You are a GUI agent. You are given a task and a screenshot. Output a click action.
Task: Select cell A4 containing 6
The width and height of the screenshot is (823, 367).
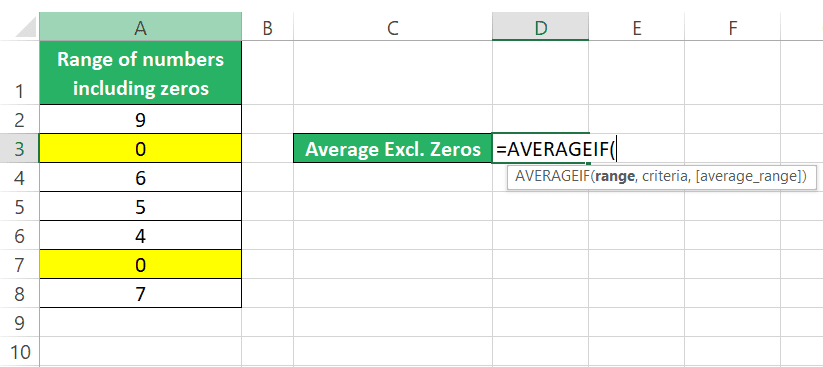tap(140, 177)
